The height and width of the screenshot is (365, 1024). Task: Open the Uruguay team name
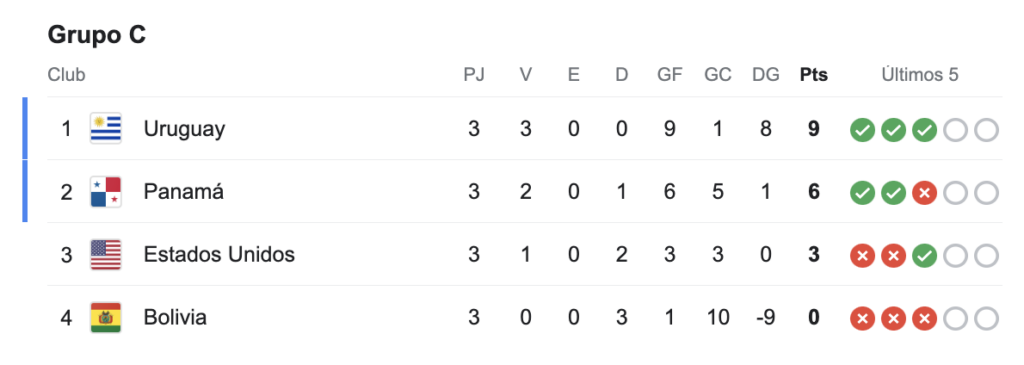pos(184,129)
